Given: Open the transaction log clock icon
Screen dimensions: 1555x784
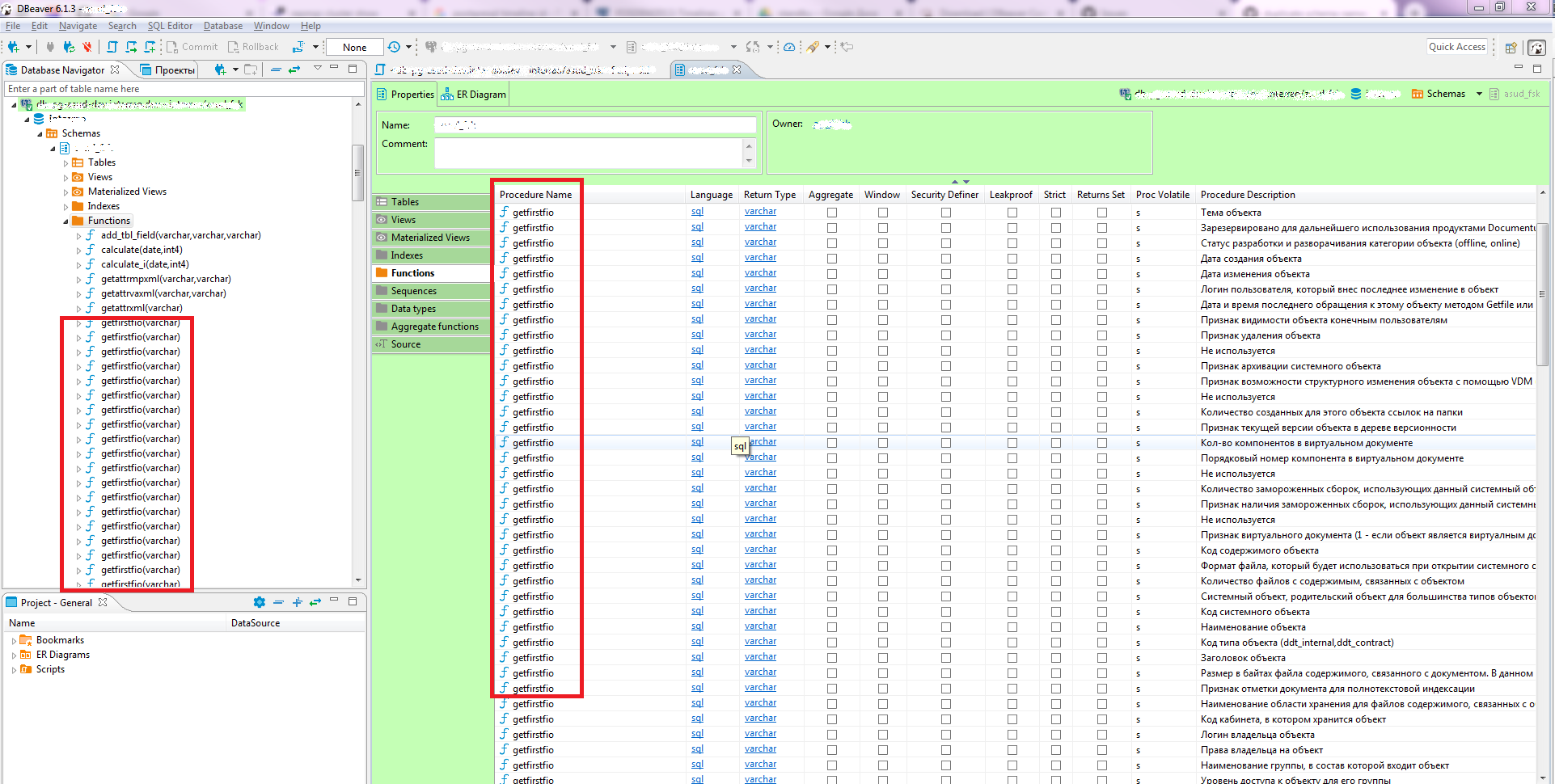Looking at the screenshot, I should click(x=394, y=46).
